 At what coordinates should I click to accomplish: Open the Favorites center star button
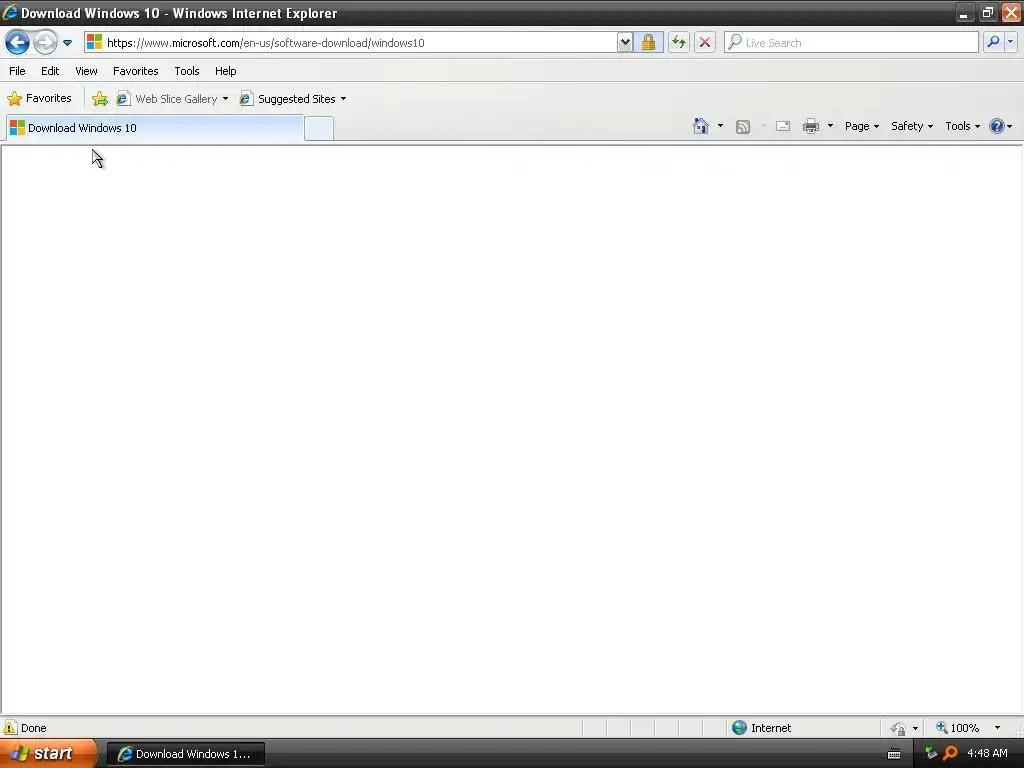click(x=39, y=99)
